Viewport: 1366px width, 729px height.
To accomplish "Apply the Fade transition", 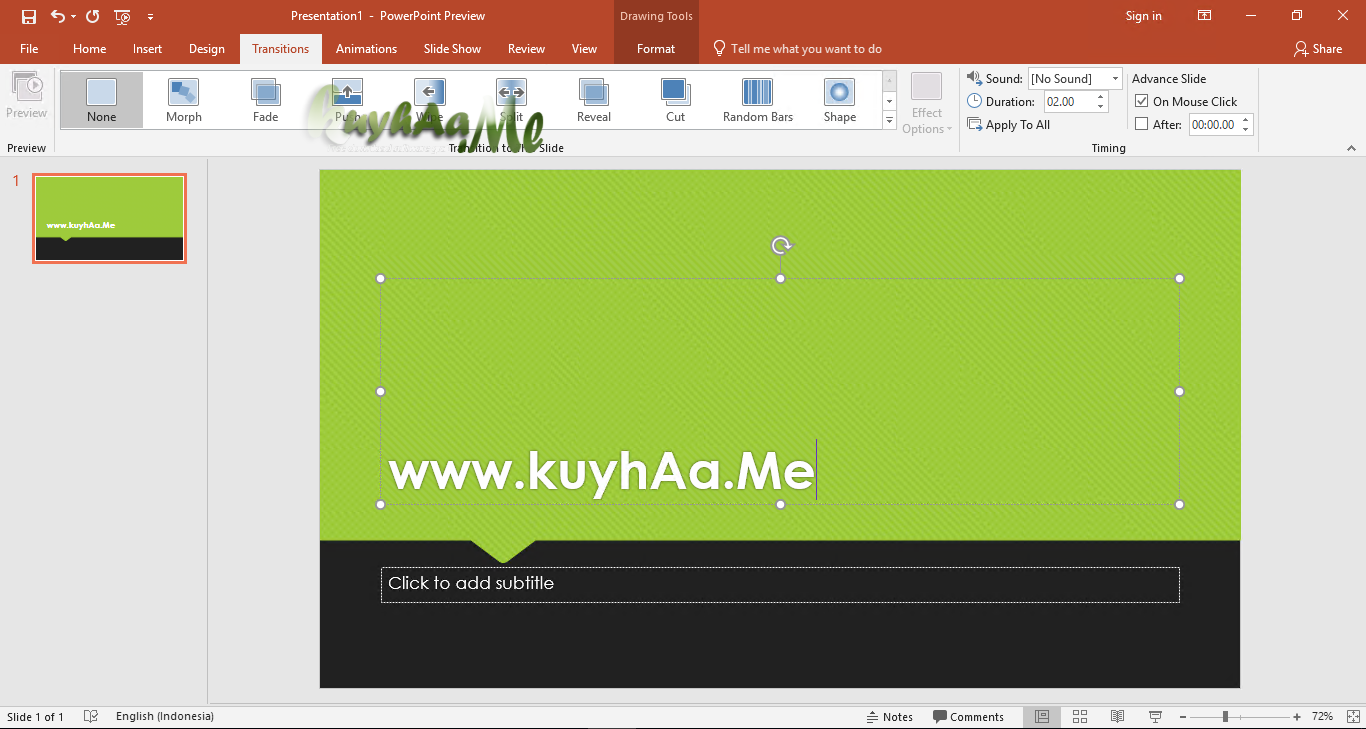I will coord(266,100).
